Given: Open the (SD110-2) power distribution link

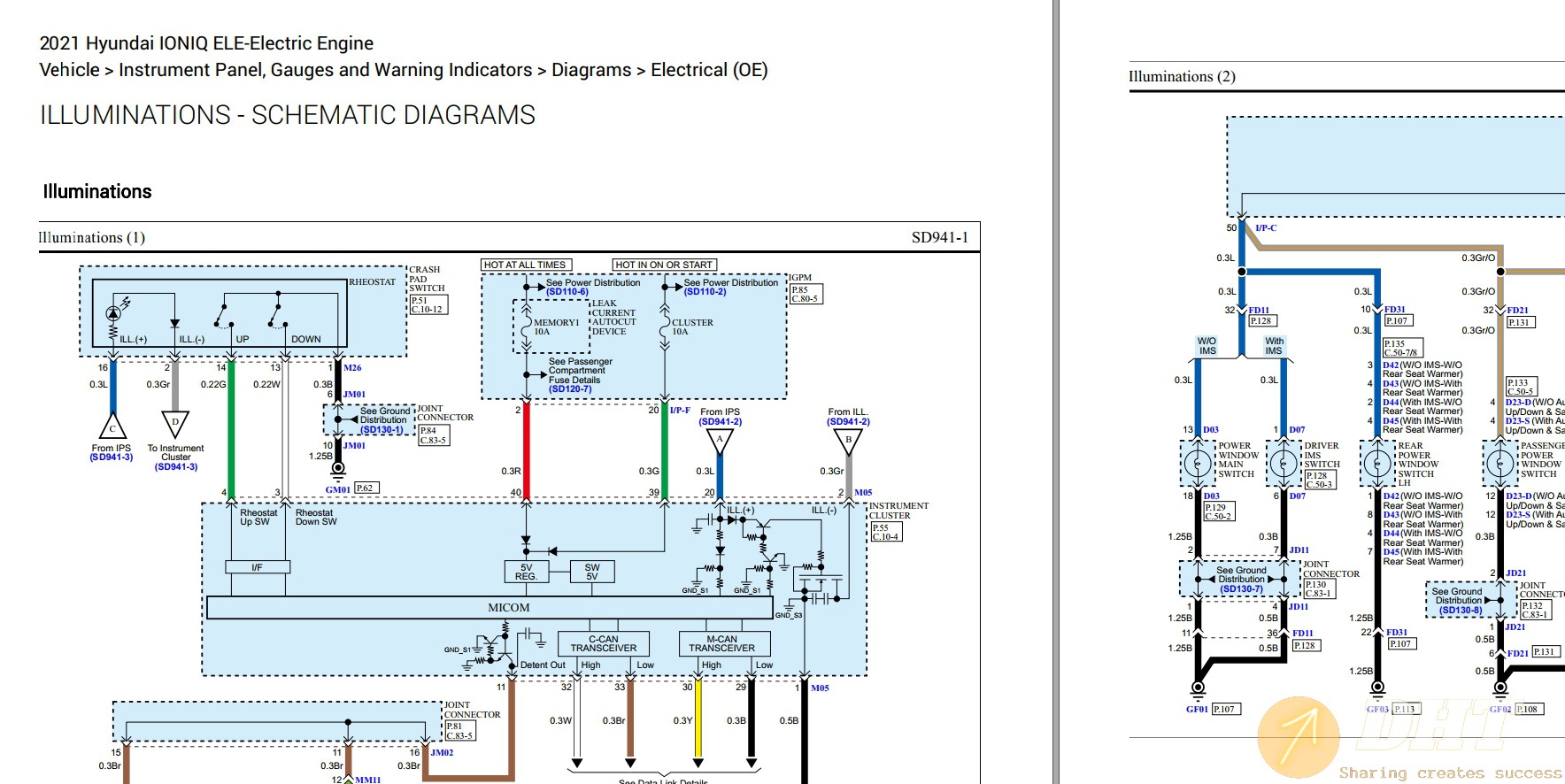Looking at the screenshot, I should click(705, 292).
